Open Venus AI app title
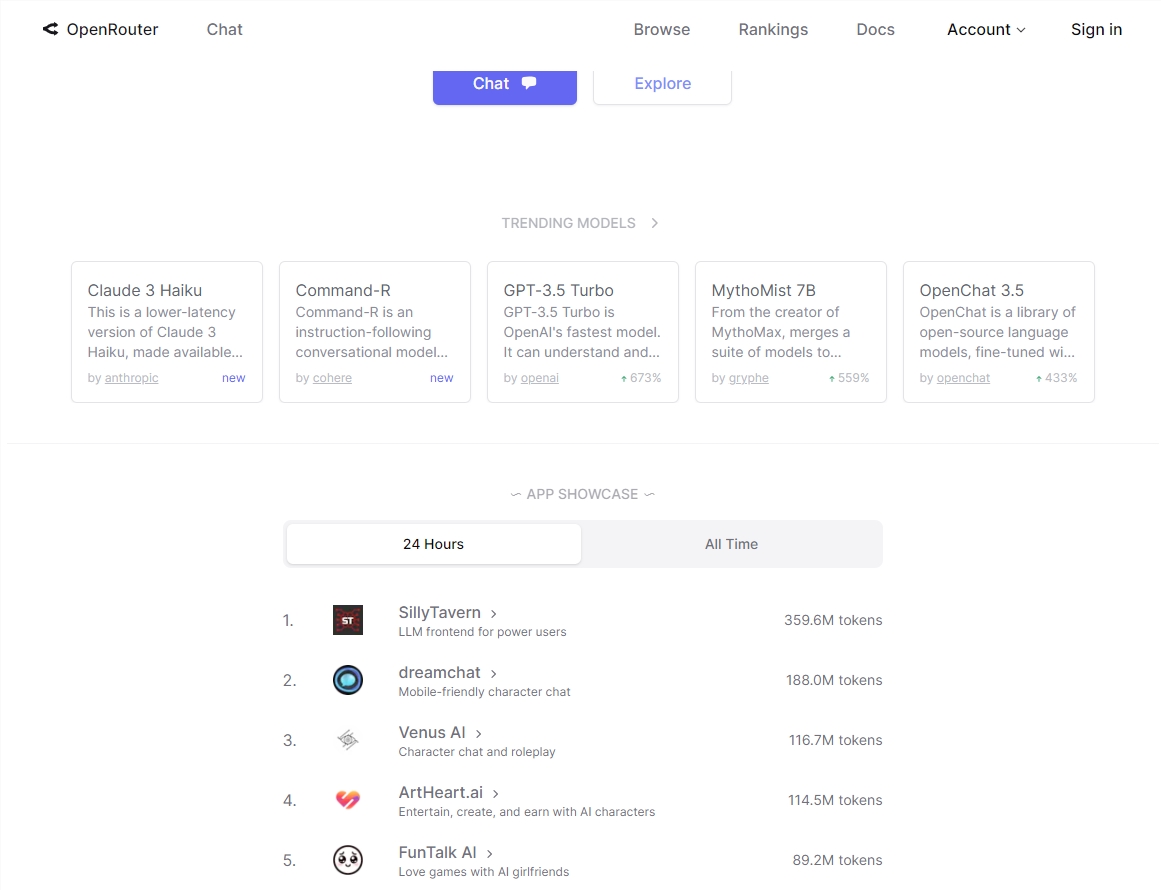The height and width of the screenshot is (890, 1161). [432, 733]
